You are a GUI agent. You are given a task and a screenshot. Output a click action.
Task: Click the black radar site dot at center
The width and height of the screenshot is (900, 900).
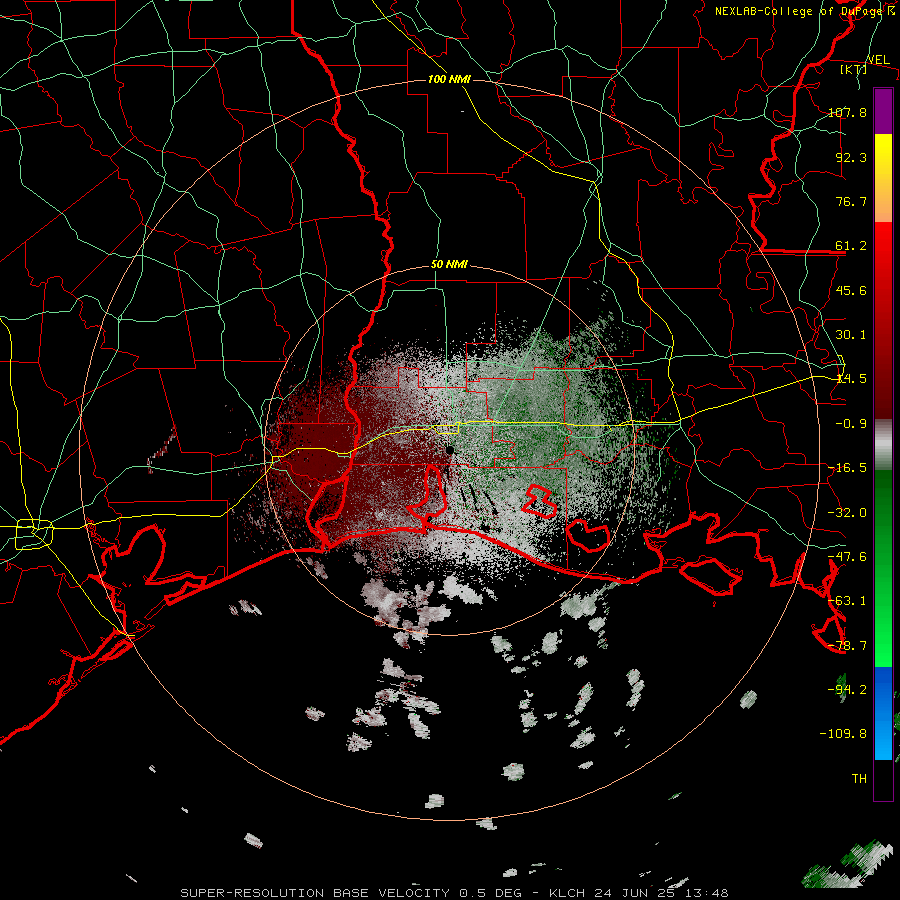click(x=450, y=450)
